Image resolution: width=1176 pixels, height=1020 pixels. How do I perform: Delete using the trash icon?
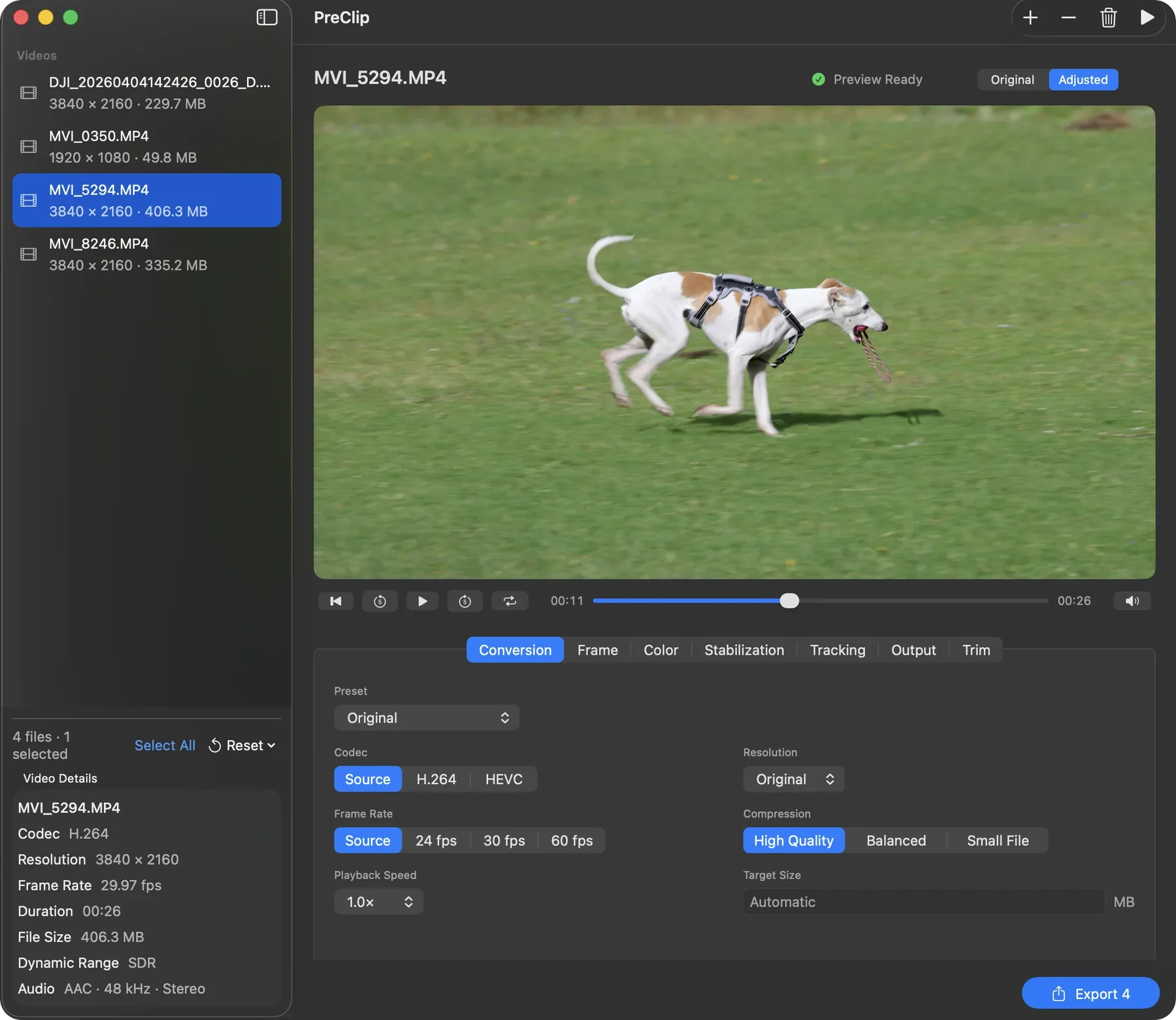click(x=1108, y=18)
